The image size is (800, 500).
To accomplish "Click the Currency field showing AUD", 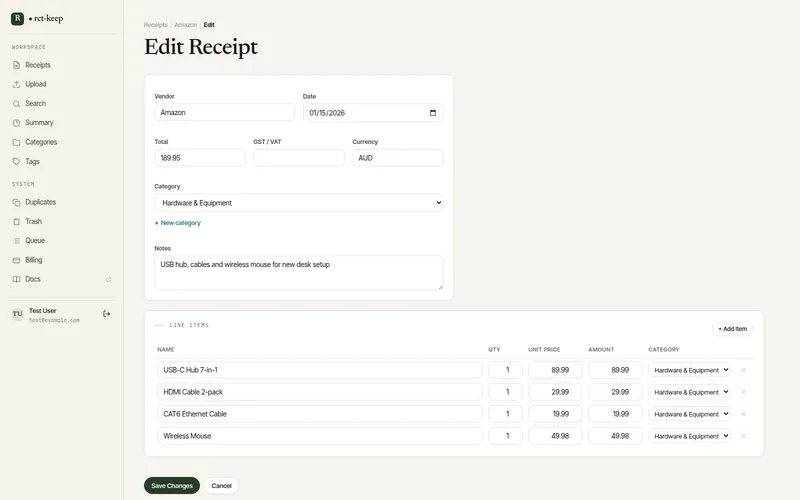I will coord(397,158).
